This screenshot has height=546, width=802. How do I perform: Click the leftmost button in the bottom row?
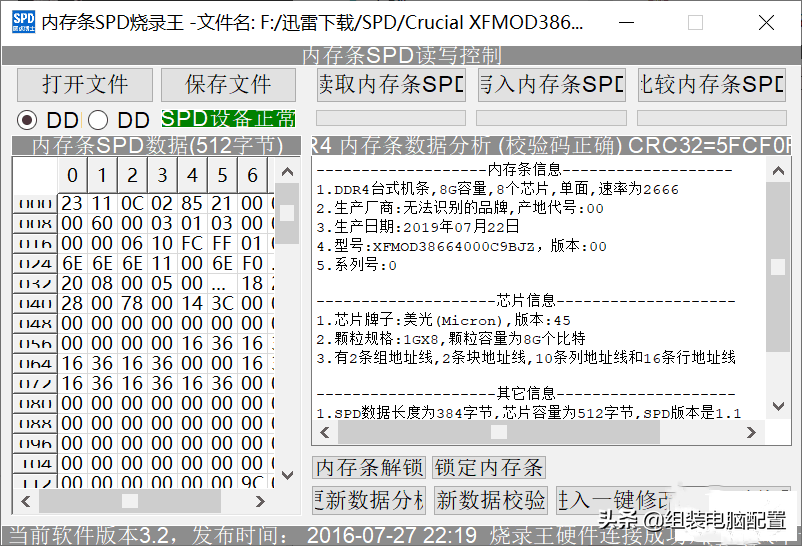tap(369, 499)
